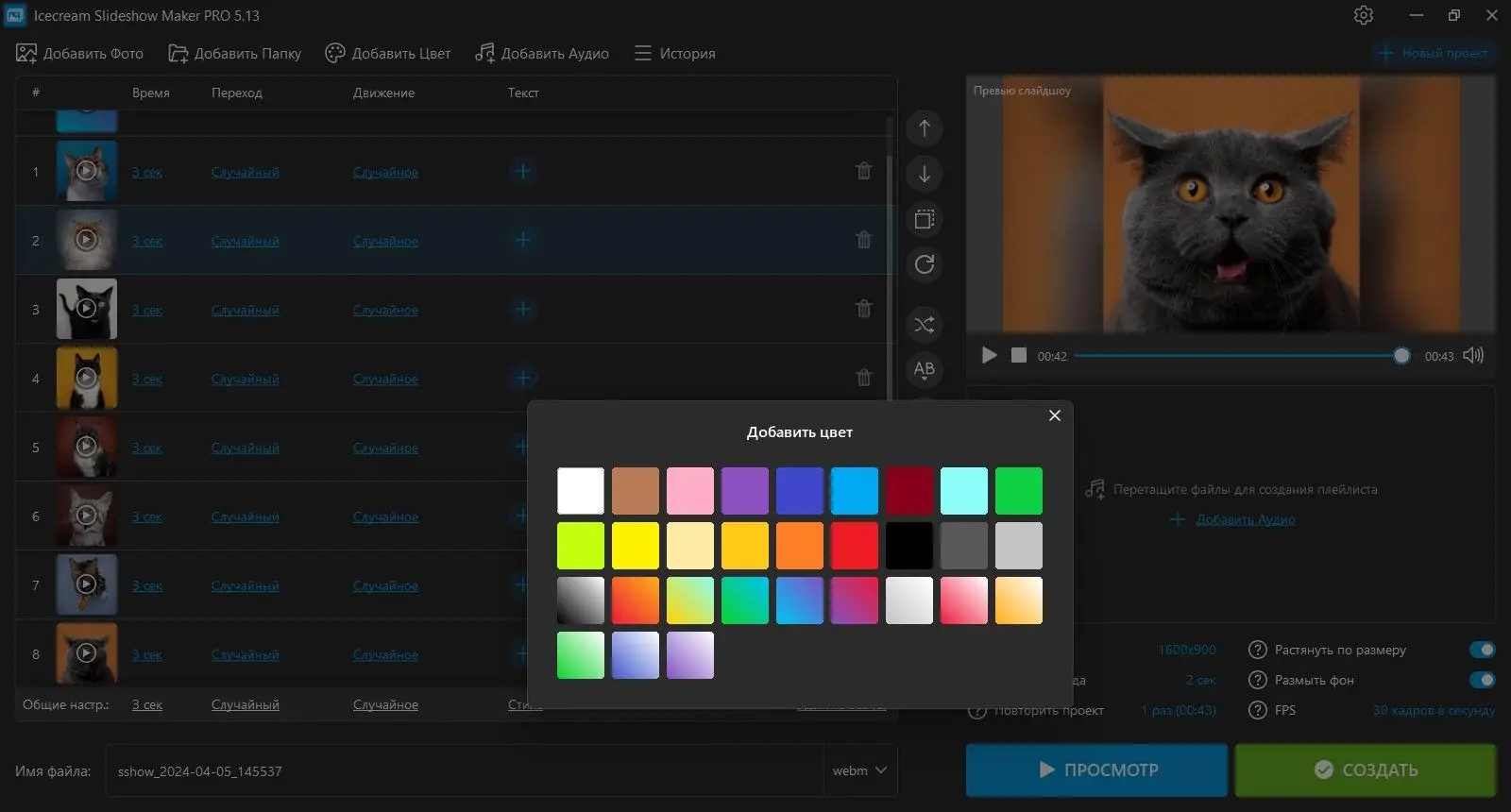Image resolution: width=1511 pixels, height=812 pixels.
Task: Change slide 3 motion Случайное
Action: [385, 310]
